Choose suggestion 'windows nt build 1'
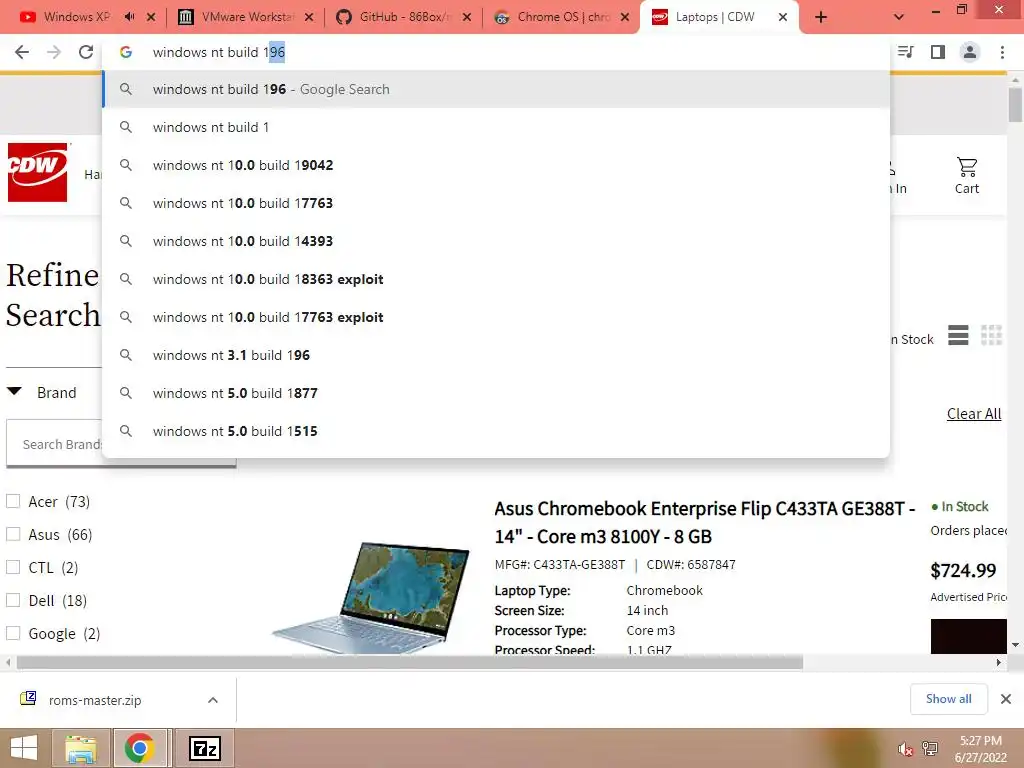This screenshot has height=768, width=1024. tap(496, 127)
